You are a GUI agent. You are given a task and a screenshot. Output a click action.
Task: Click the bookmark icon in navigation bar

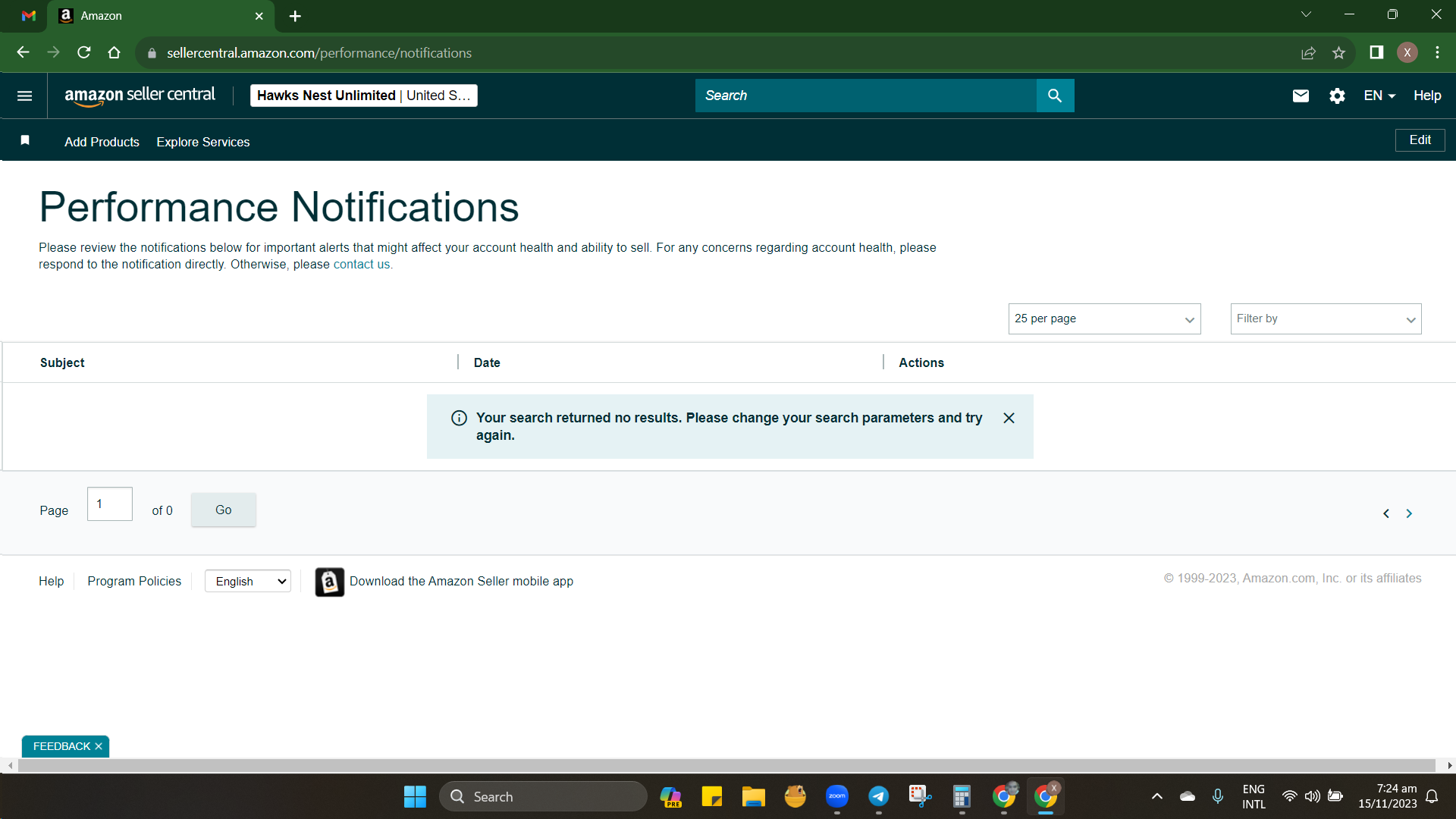pyautogui.click(x=25, y=140)
